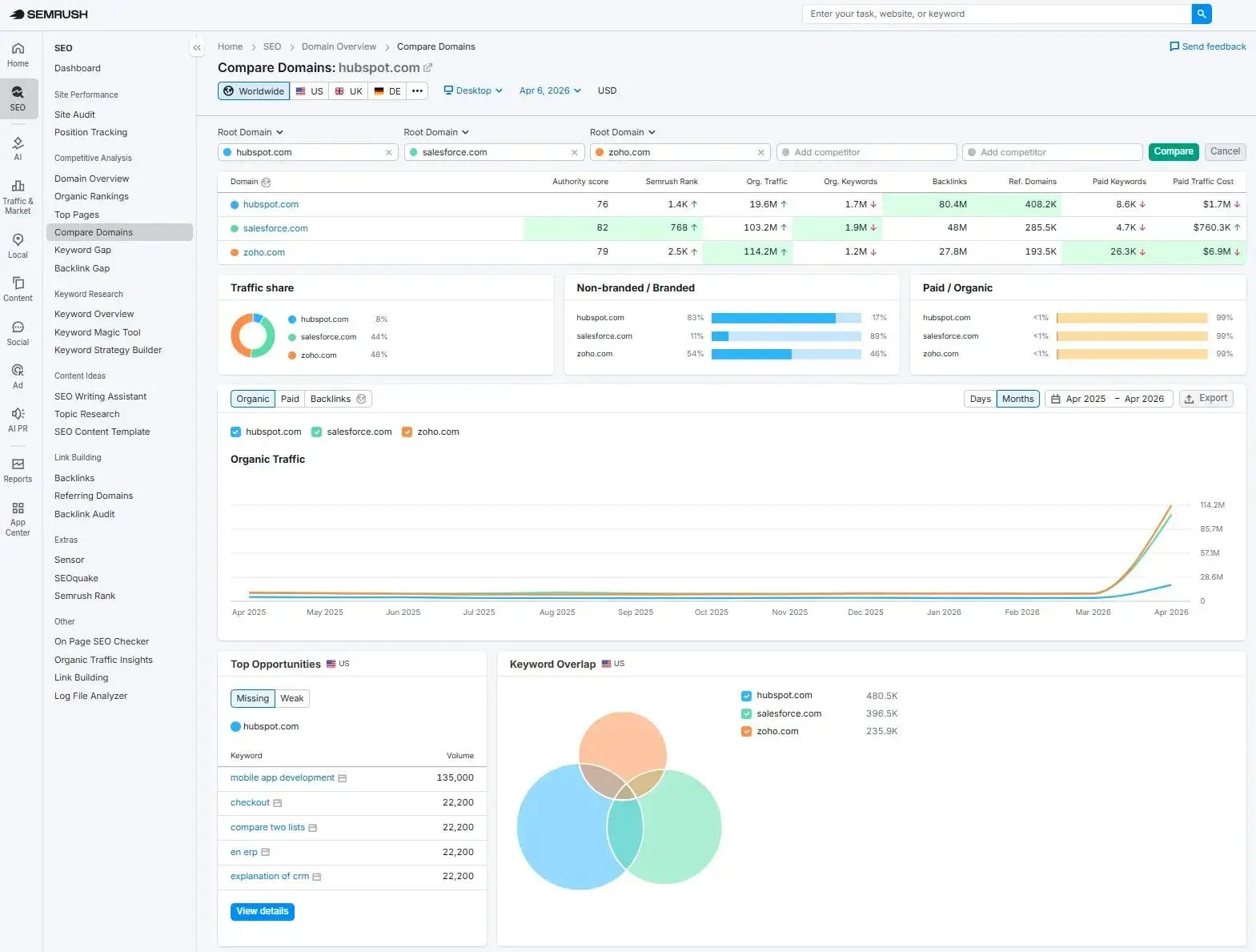Open the Social sidebar section
Image resolution: width=1256 pixels, height=952 pixels.
click(18, 333)
